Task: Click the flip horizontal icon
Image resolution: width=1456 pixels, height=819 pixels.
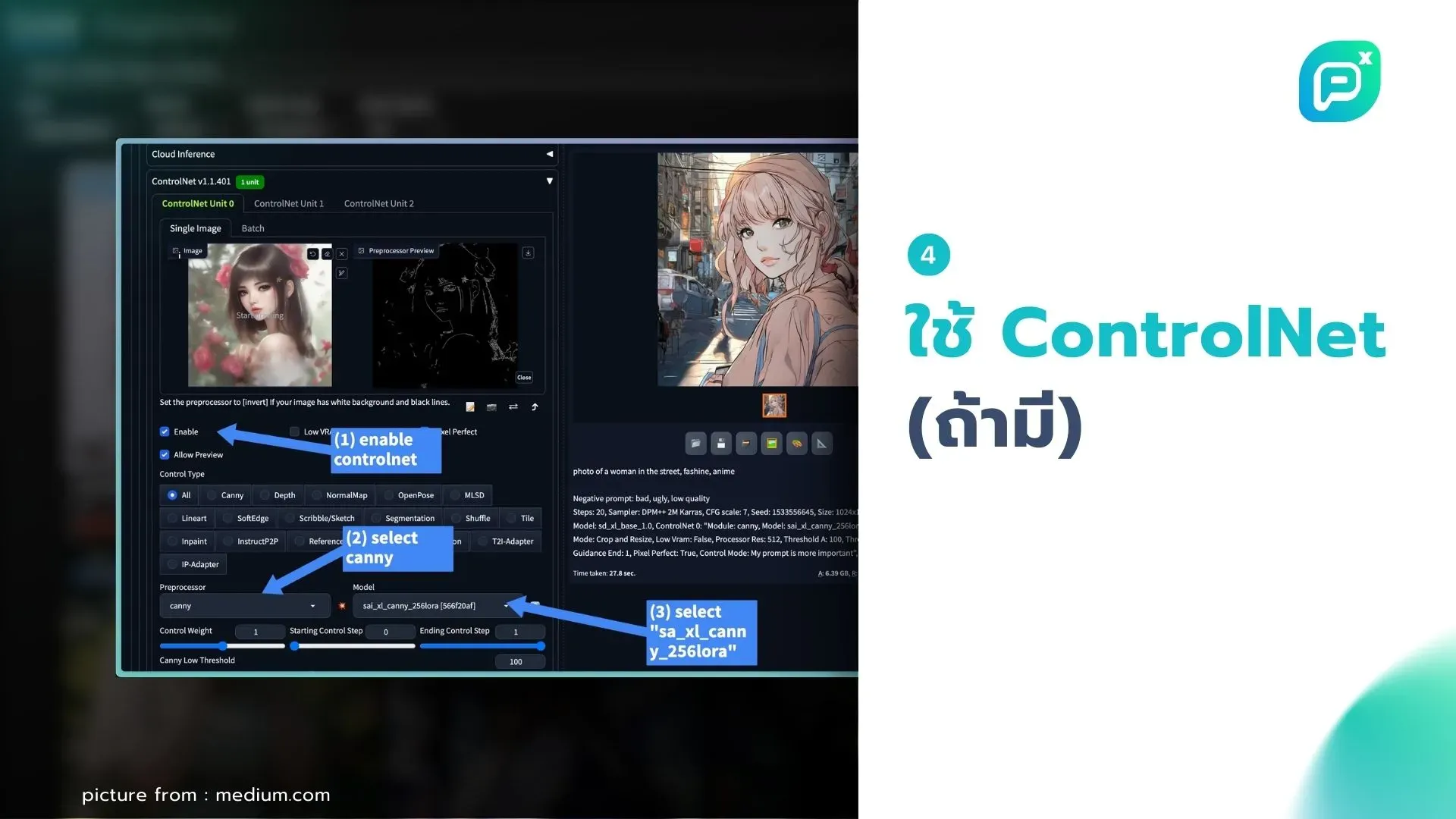Action: 513,406
